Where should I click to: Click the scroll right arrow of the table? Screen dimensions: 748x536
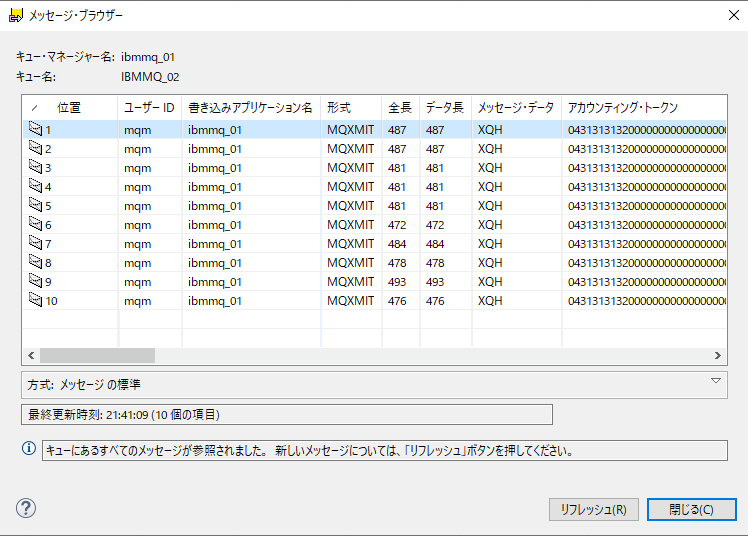tap(717, 355)
